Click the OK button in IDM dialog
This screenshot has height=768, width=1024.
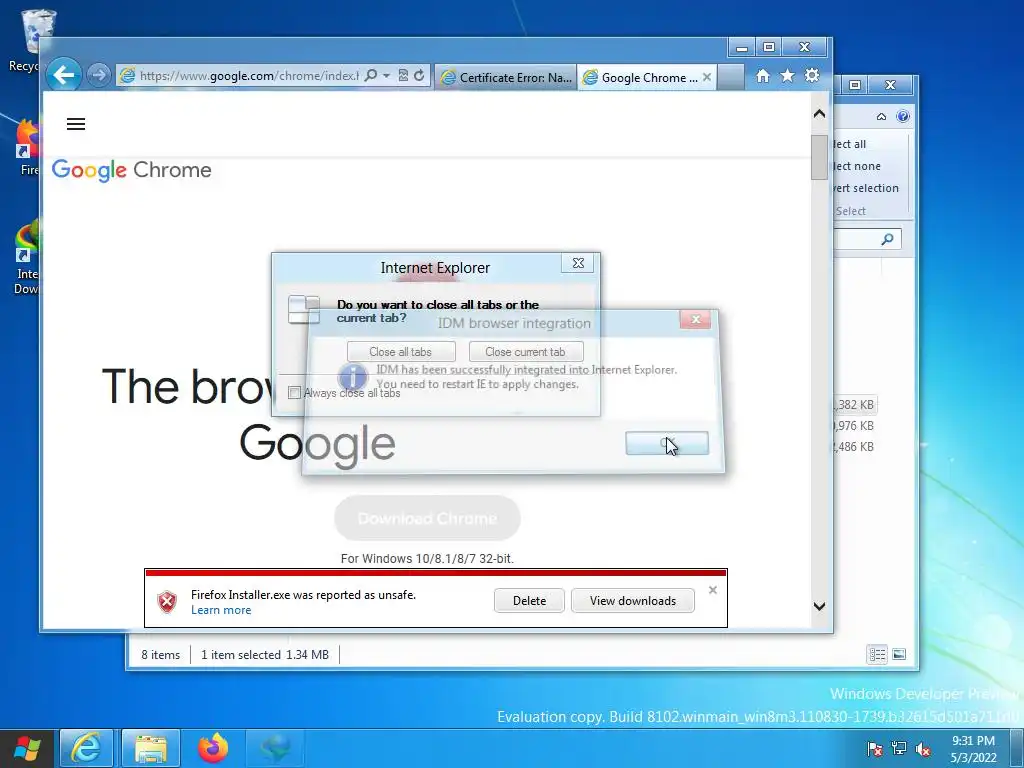click(x=667, y=443)
